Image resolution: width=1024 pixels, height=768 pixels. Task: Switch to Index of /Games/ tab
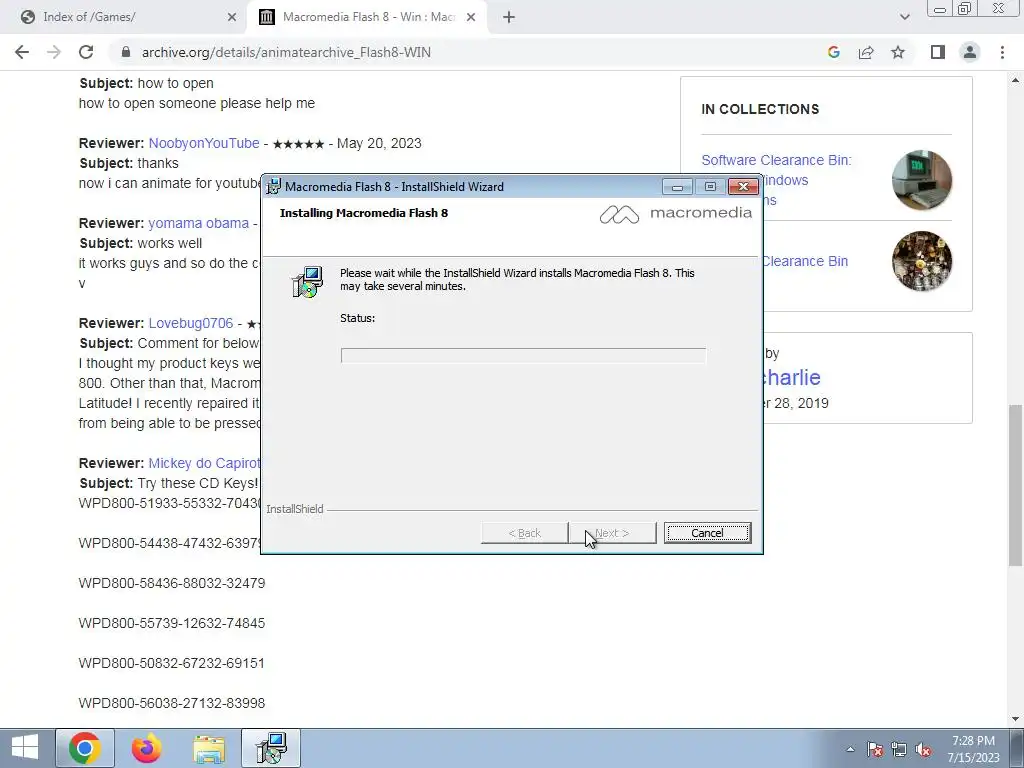pos(124,18)
